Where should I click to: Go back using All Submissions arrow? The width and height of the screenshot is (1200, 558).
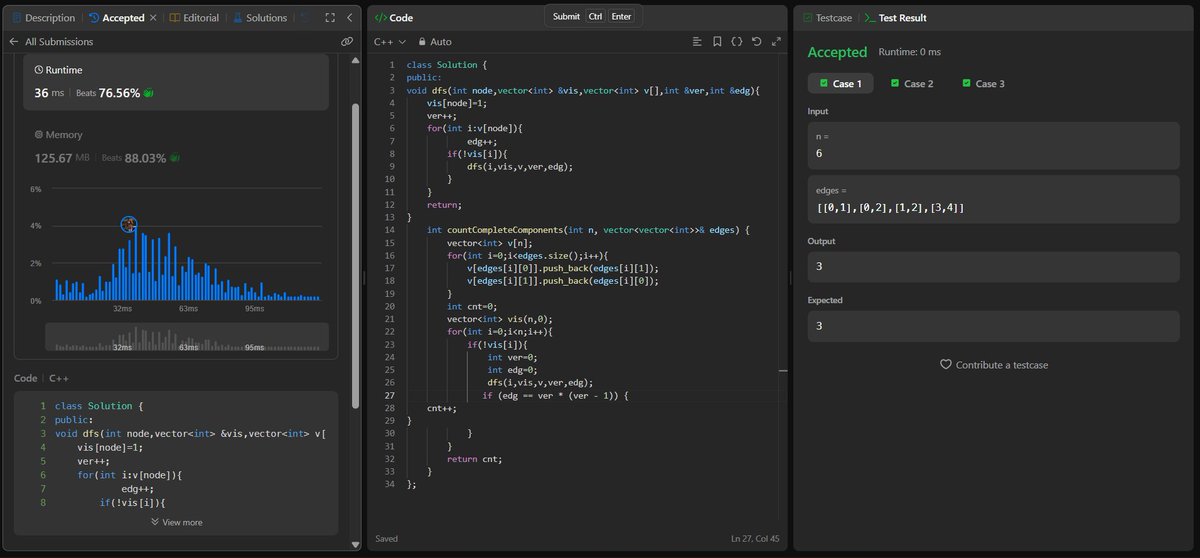(13, 42)
